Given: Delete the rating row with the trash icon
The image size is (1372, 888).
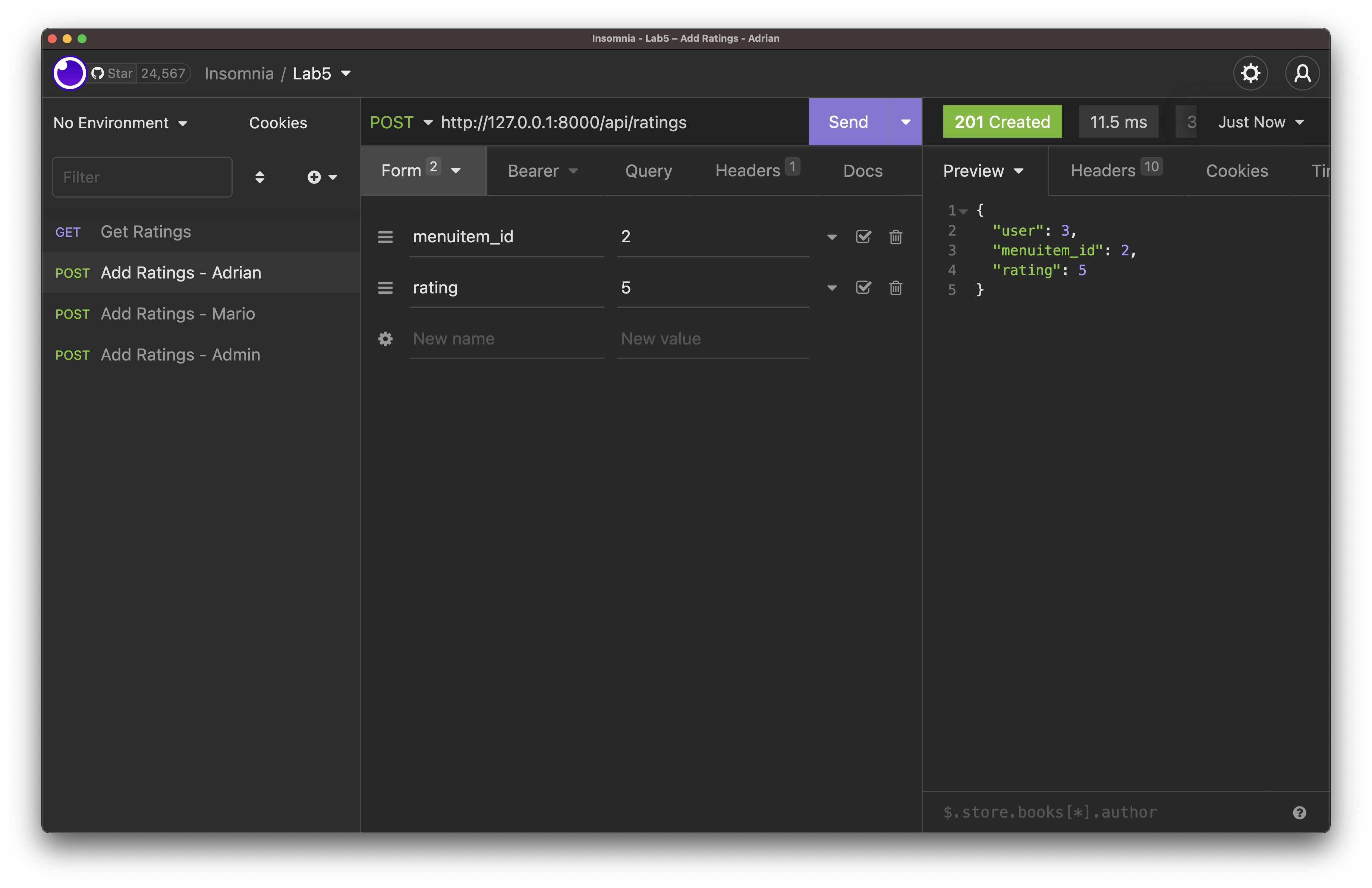Looking at the screenshot, I should pyautogui.click(x=895, y=287).
